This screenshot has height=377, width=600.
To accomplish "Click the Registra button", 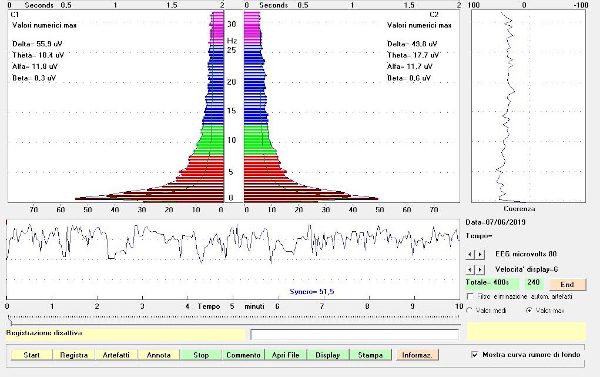I will pyautogui.click(x=73, y=355).
